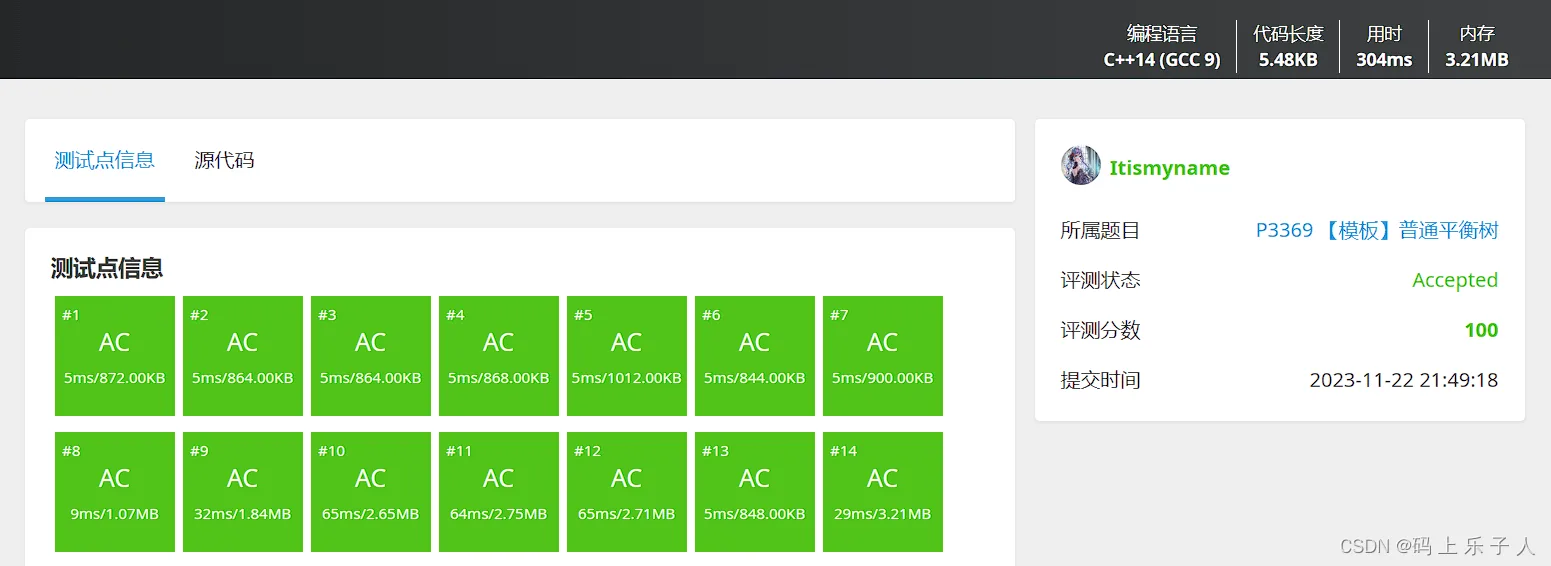Click test case #5 with 1012.00KB memory

tap(627, 356)
